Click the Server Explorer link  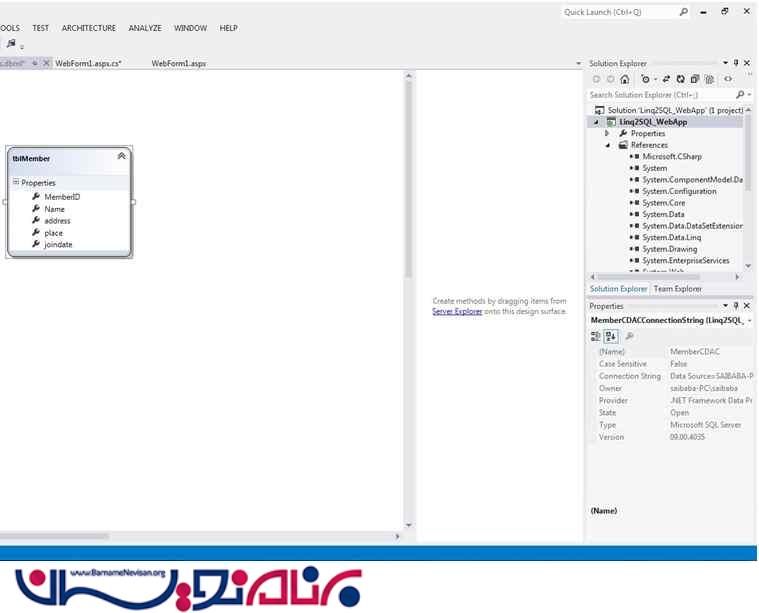[x=457, y=312]
